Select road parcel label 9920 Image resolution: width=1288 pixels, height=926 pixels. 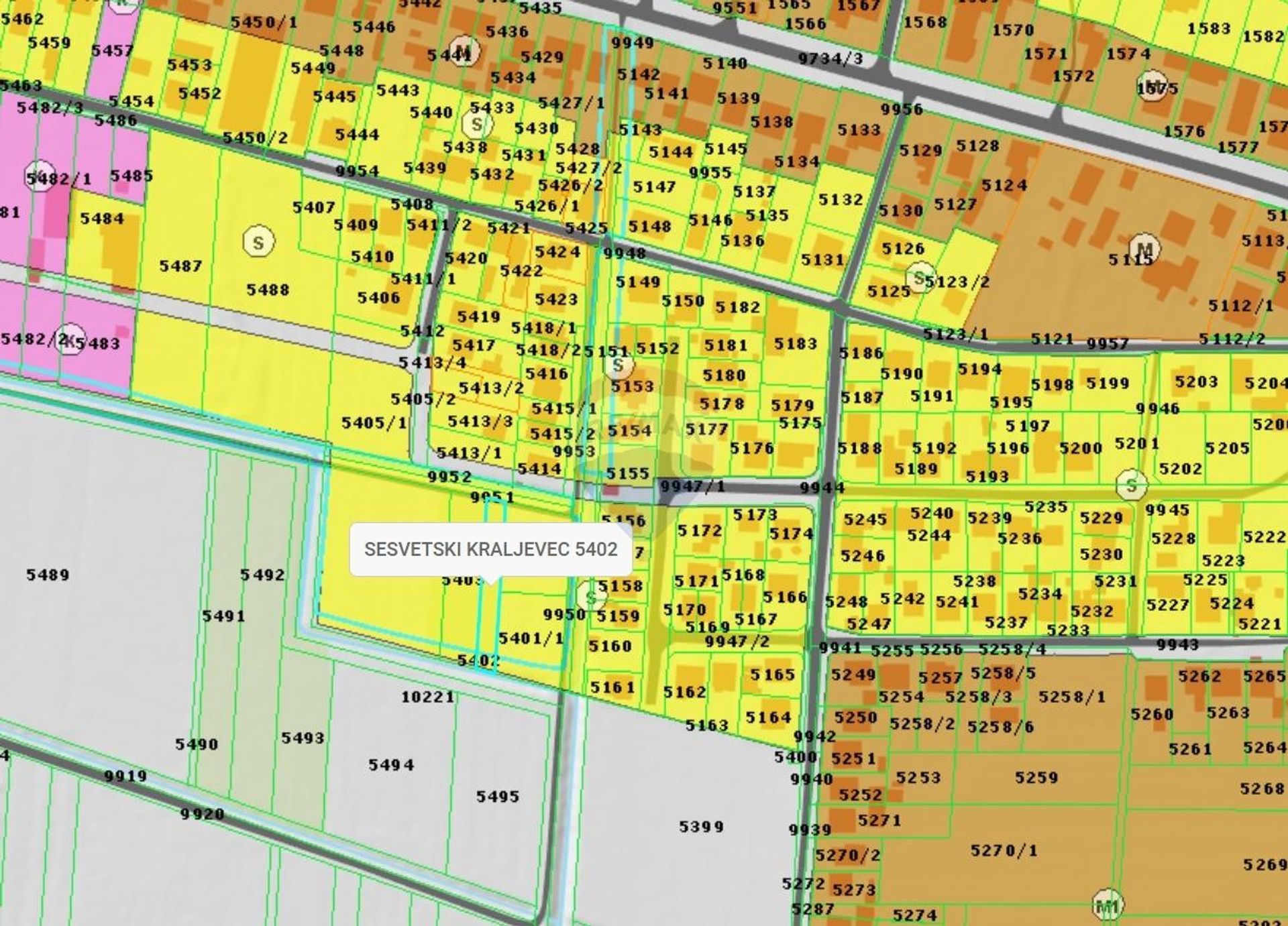(202, 813)
